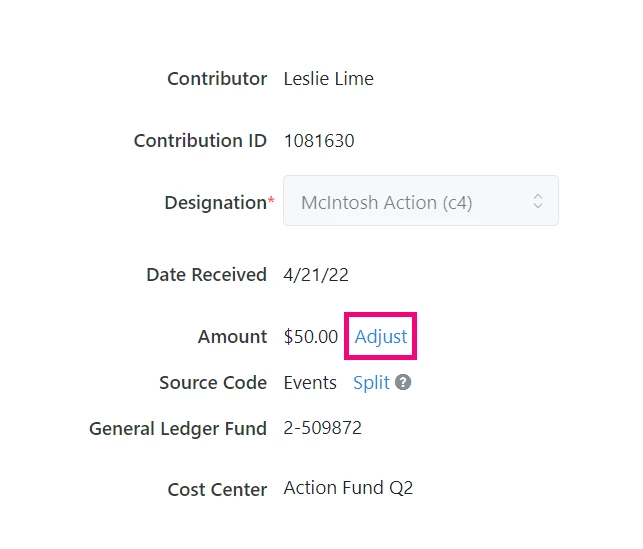Click the General Ledger Fund number 2-509872
This screenshot has width=643, height=549.
(x=323, y=428)
